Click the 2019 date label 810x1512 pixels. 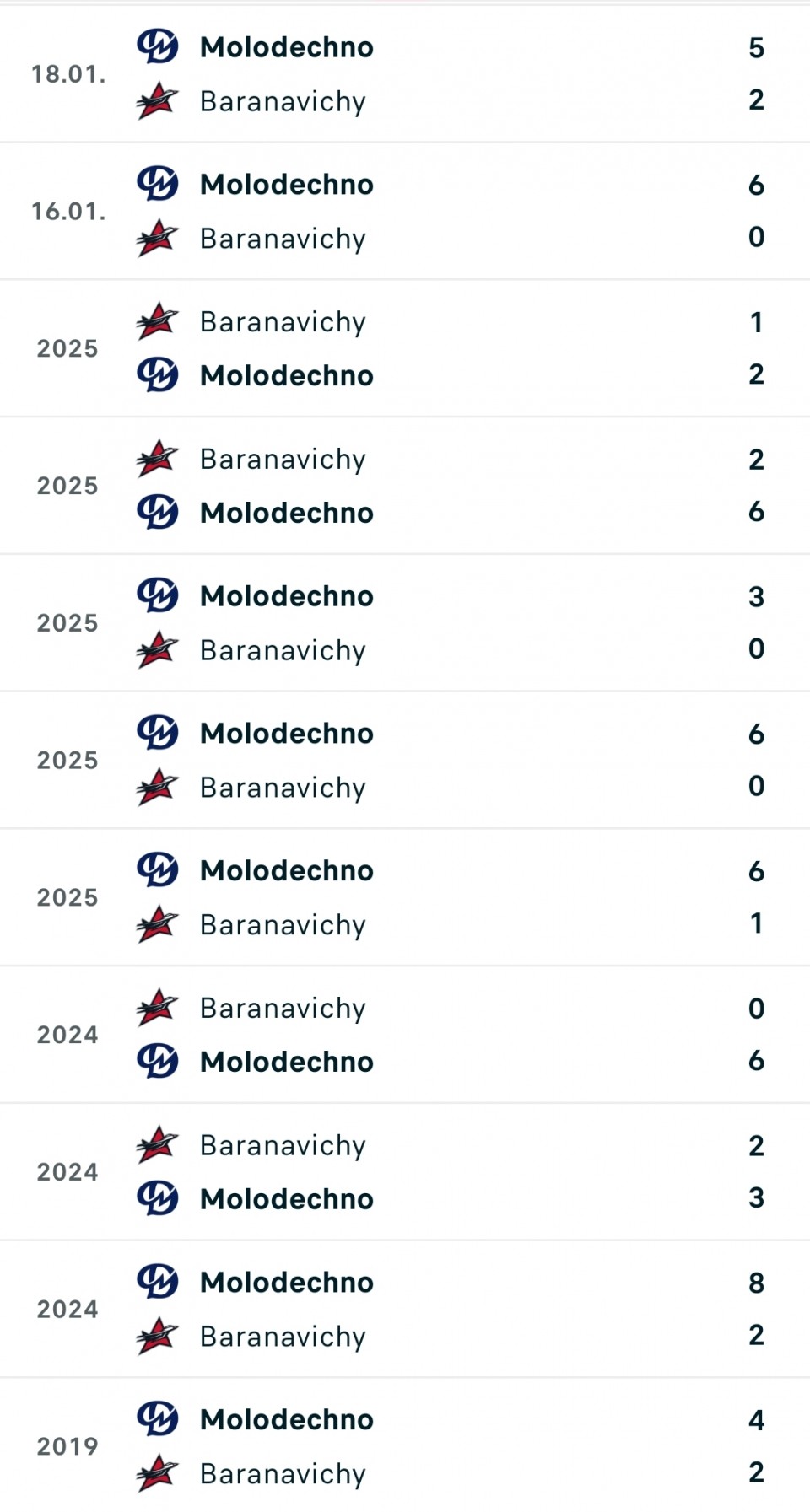tap(67, 1446)
